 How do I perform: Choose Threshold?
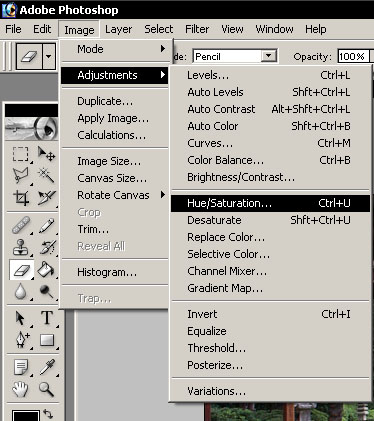click(x=270, y=348)
